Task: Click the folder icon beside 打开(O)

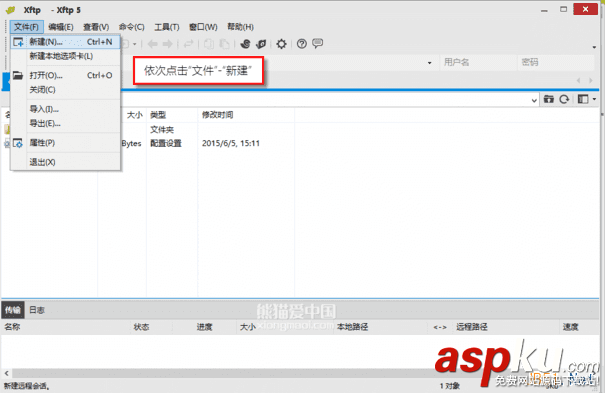Action: tap(18, 75)
